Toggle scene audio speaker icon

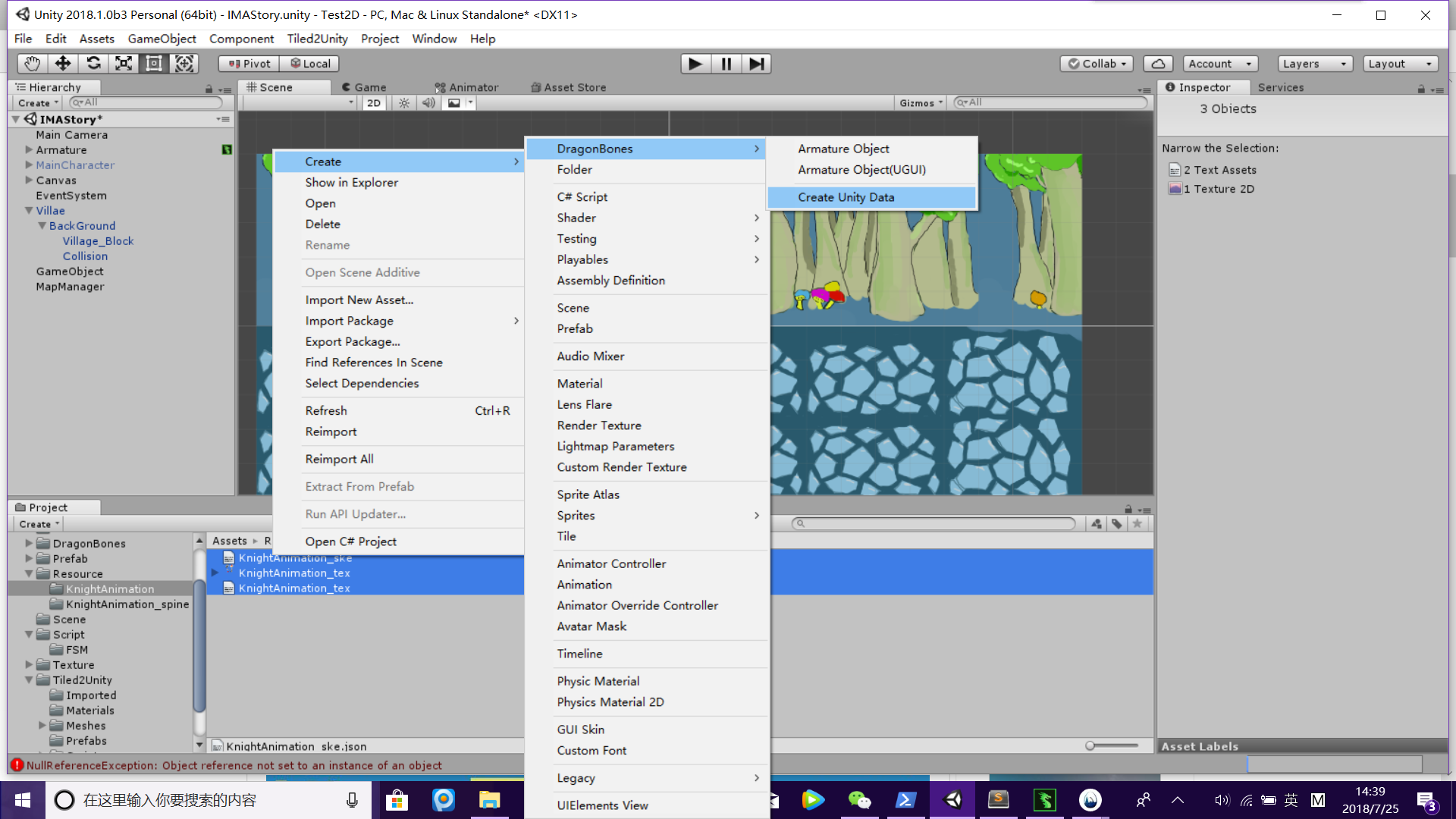[428, 103]
